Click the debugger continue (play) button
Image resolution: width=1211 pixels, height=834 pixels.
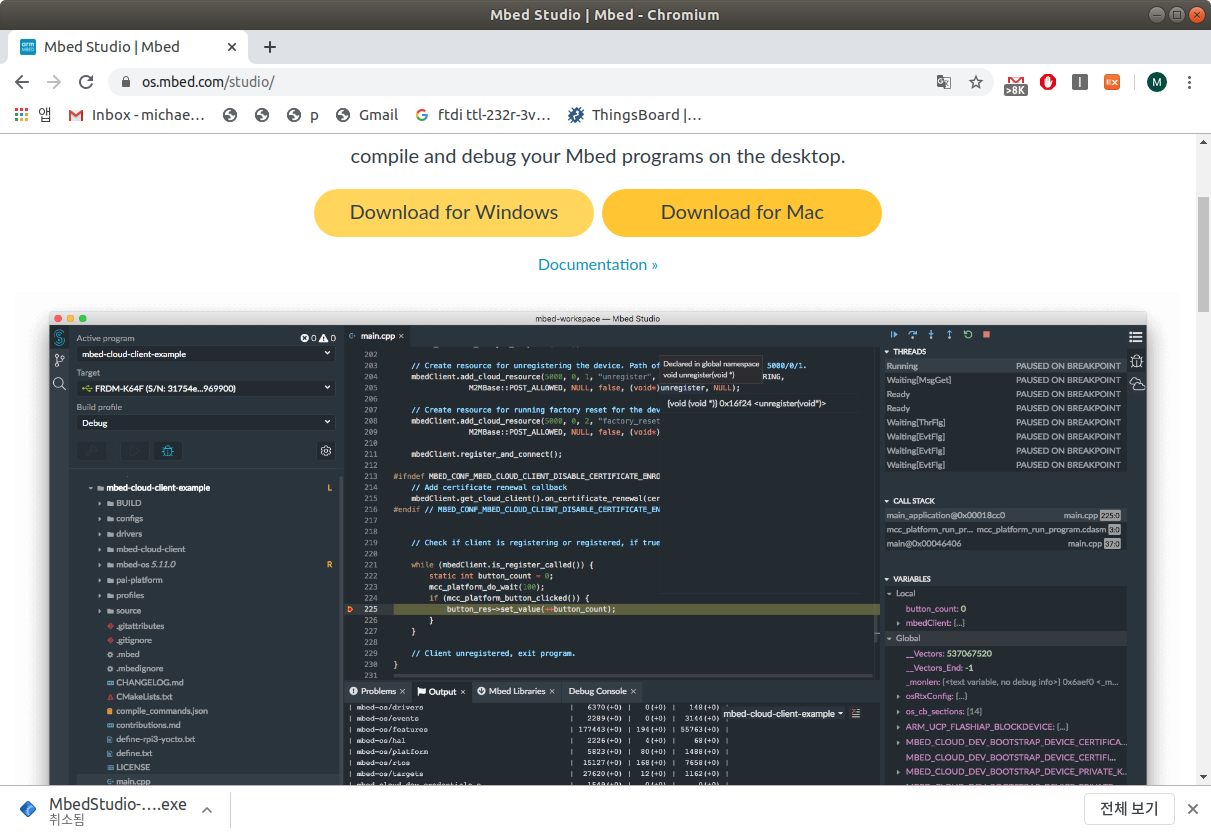point(894,334)
